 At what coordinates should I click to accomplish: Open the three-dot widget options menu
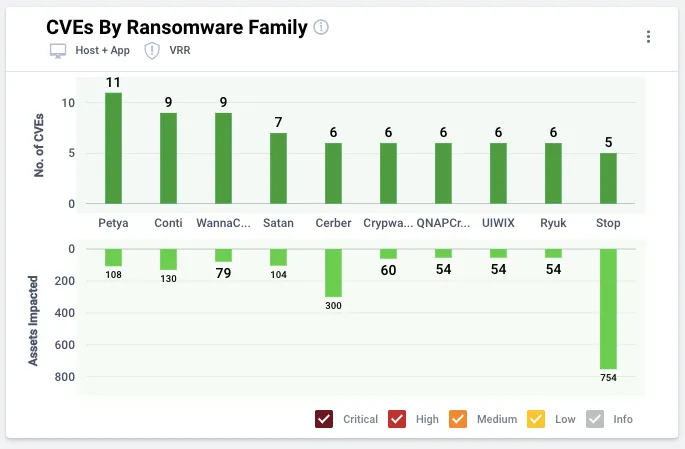[x=648, y=37]
